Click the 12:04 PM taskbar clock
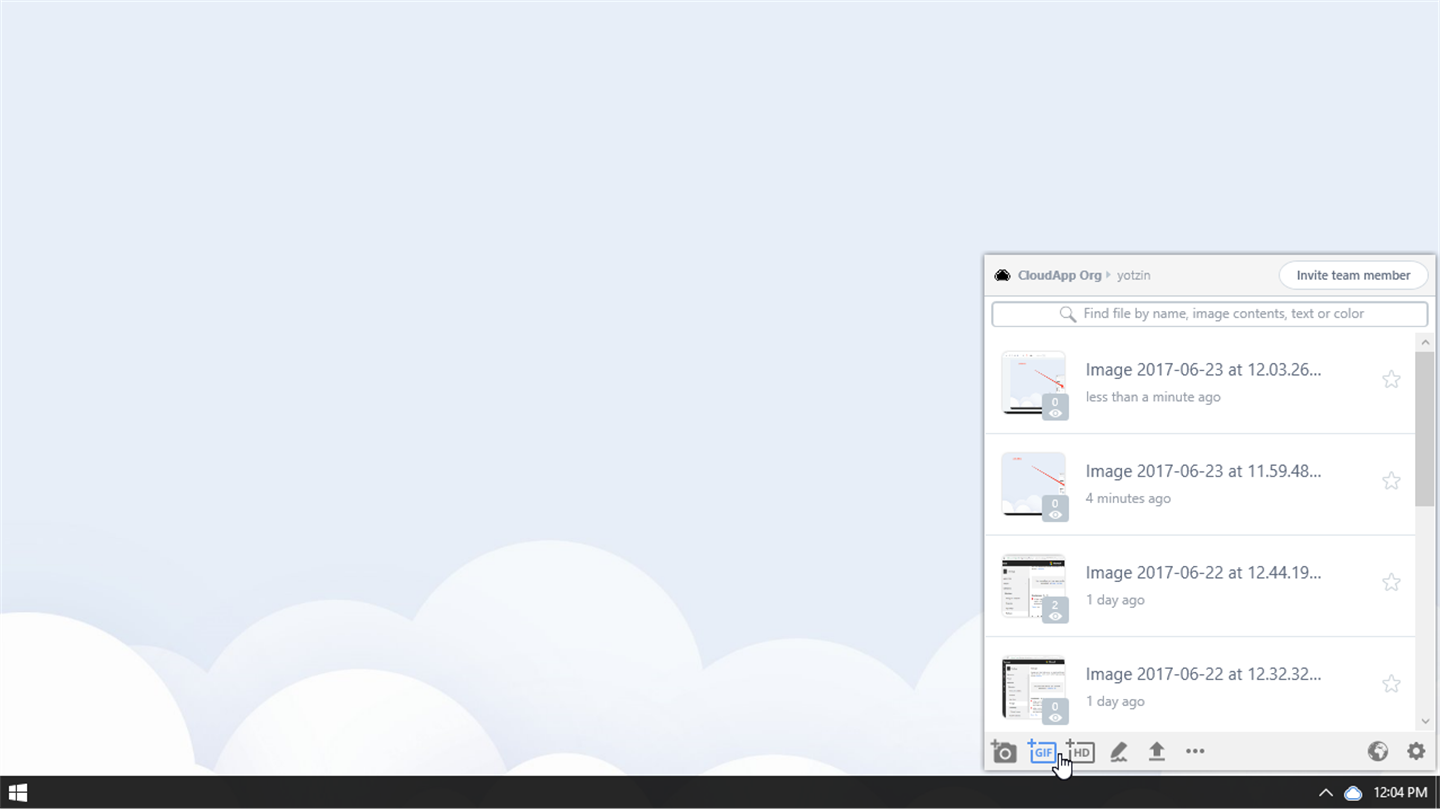The image size is (1440, 809). pos(1400,793)
